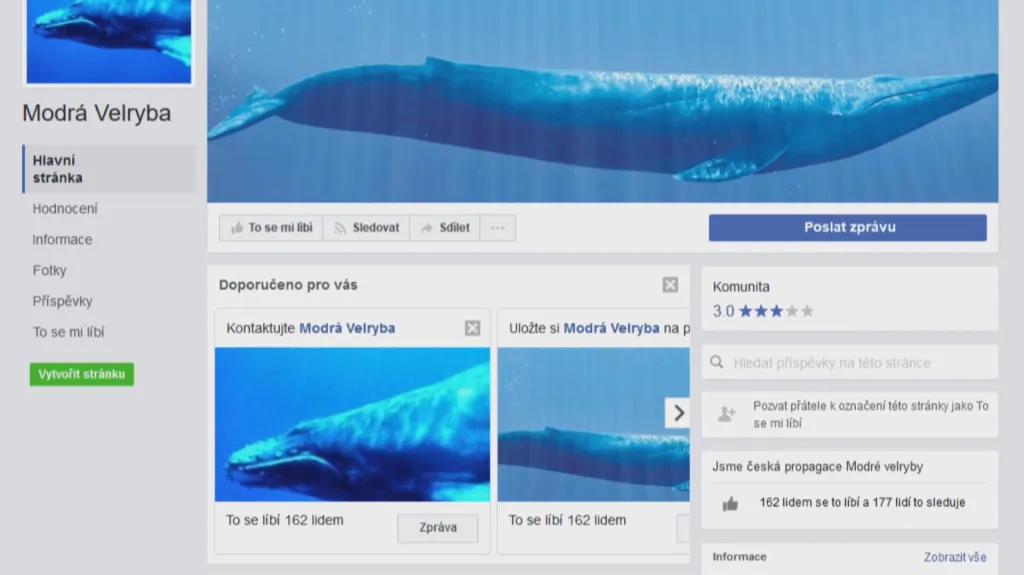Click Vytvořit stránku green button
The height and width of the screenshot is (575, 1024).
click(x=82, y=374)
